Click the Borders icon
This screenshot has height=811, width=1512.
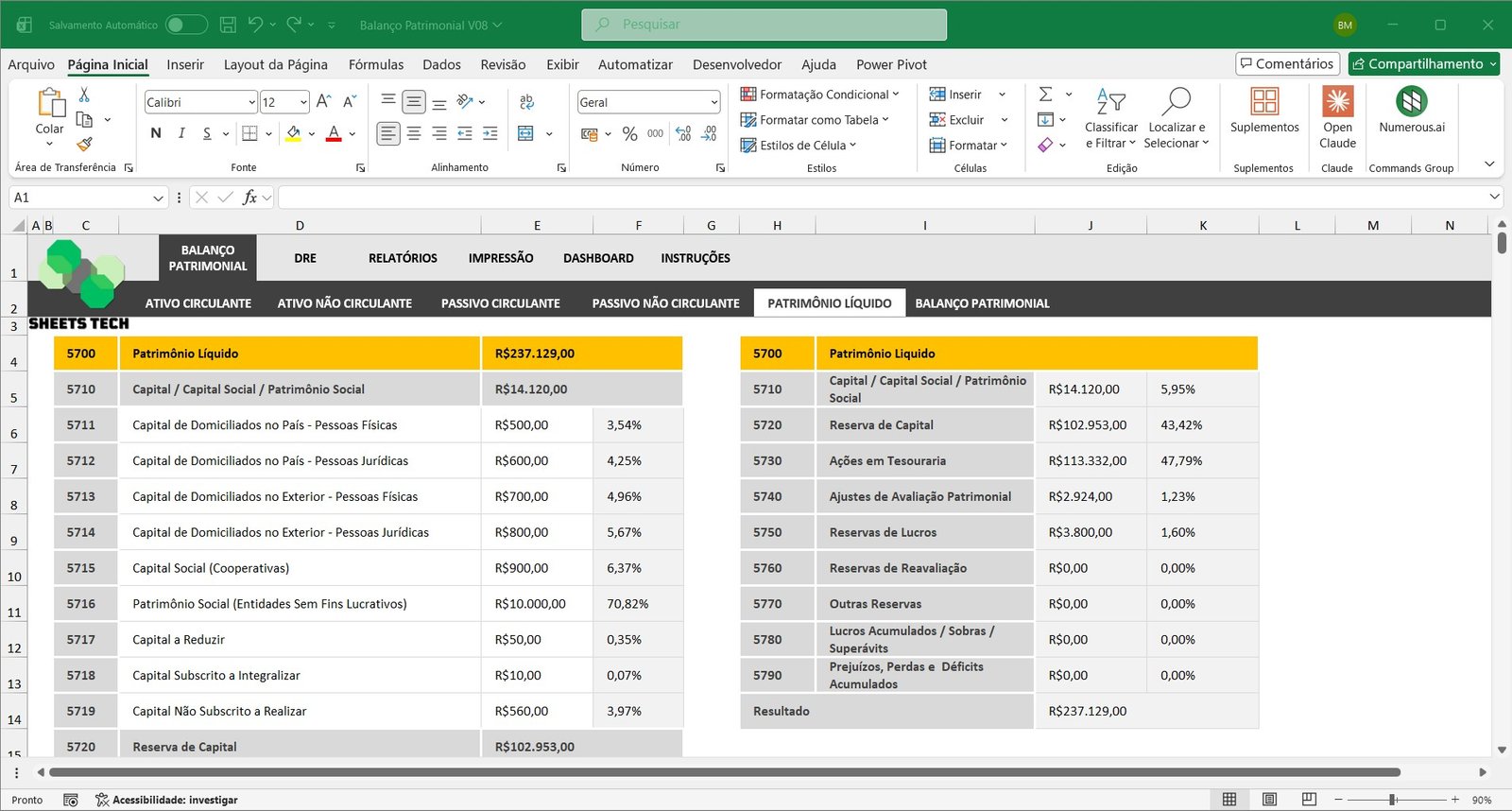(249, 134)
